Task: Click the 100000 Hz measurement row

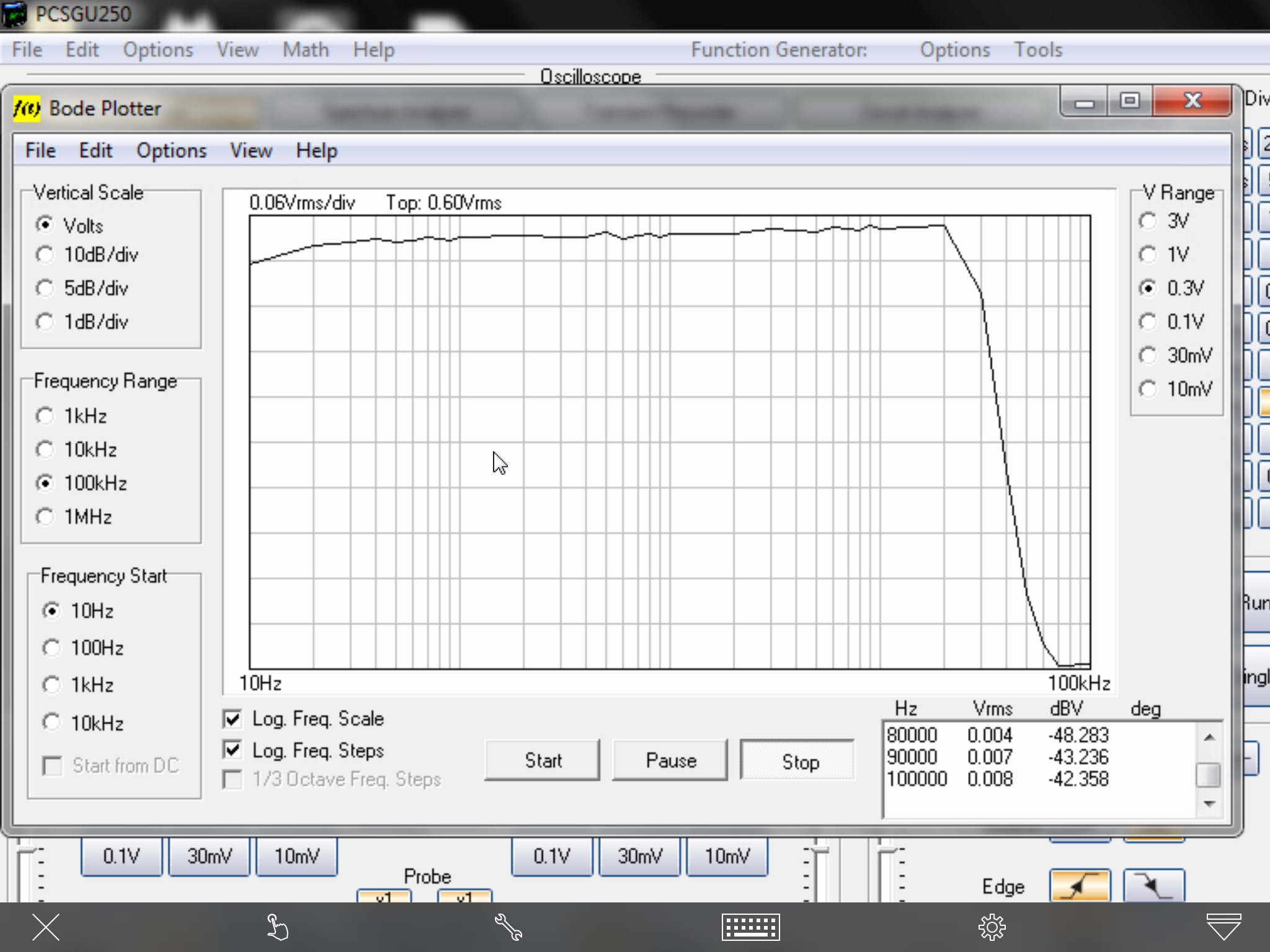Action: (x=998, y=778)
